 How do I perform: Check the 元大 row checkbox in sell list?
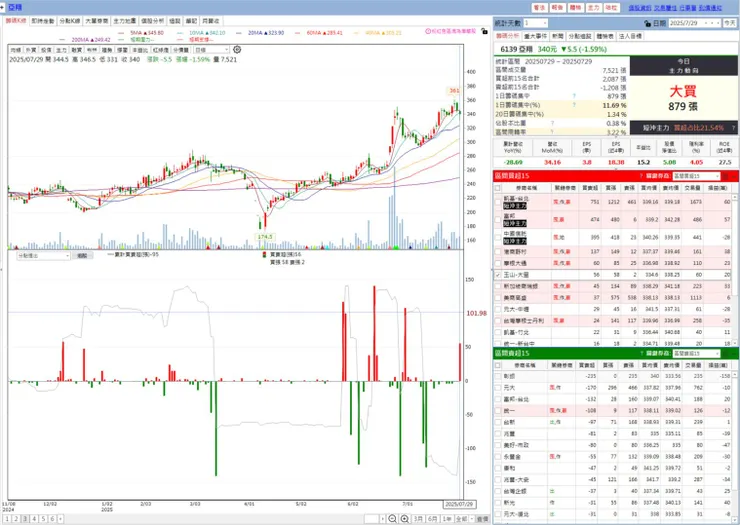[x=498, y=388]
